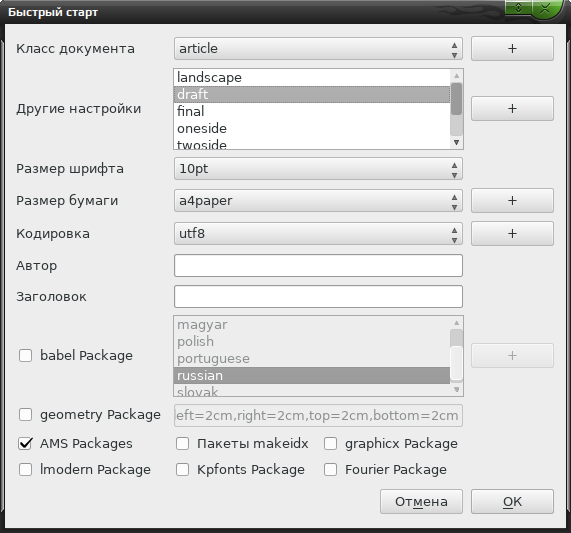Uncheck the AMS Packages checkbox

coord(25,443)
